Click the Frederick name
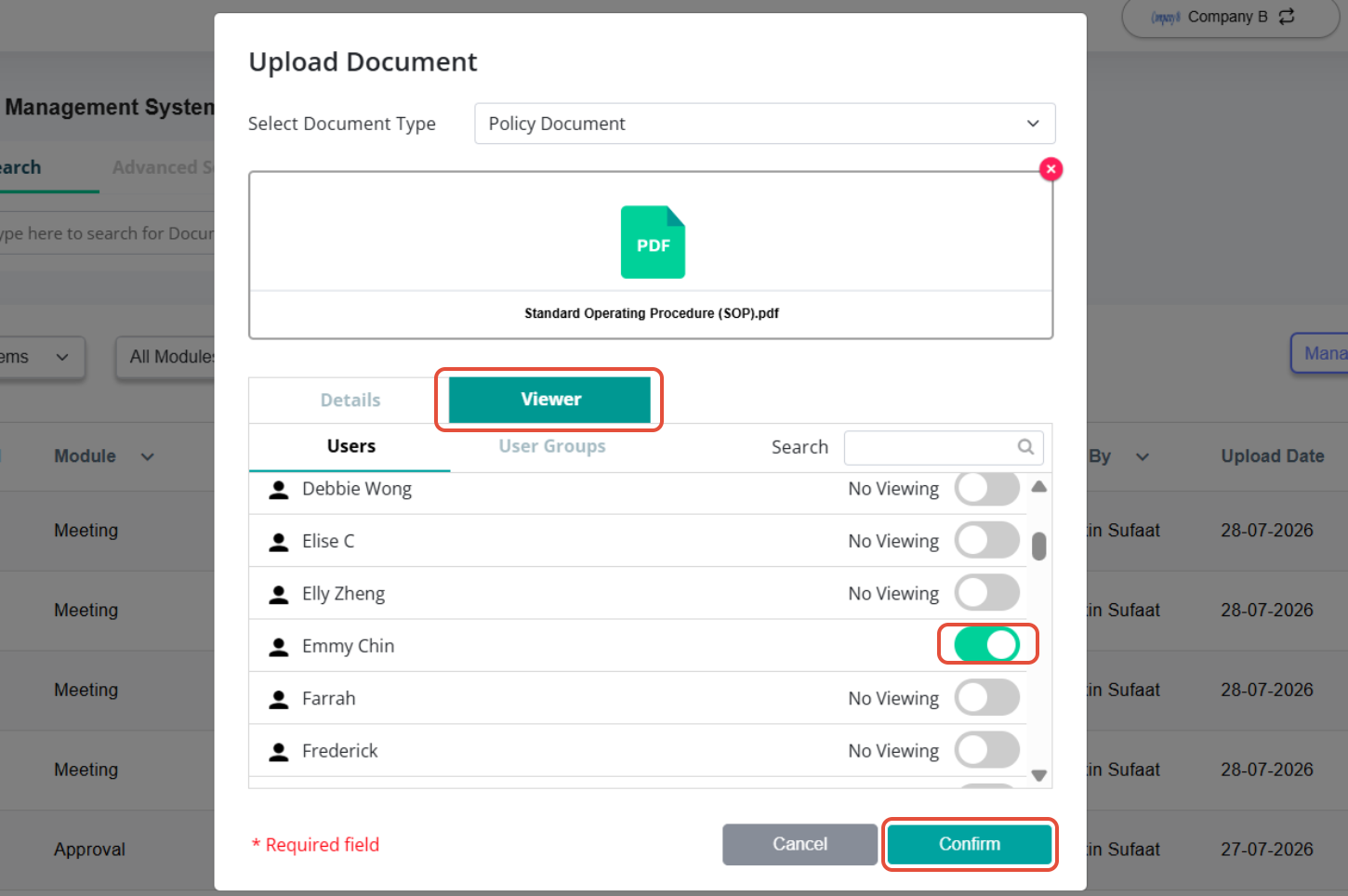1348x896 pixels. point(339,751)
